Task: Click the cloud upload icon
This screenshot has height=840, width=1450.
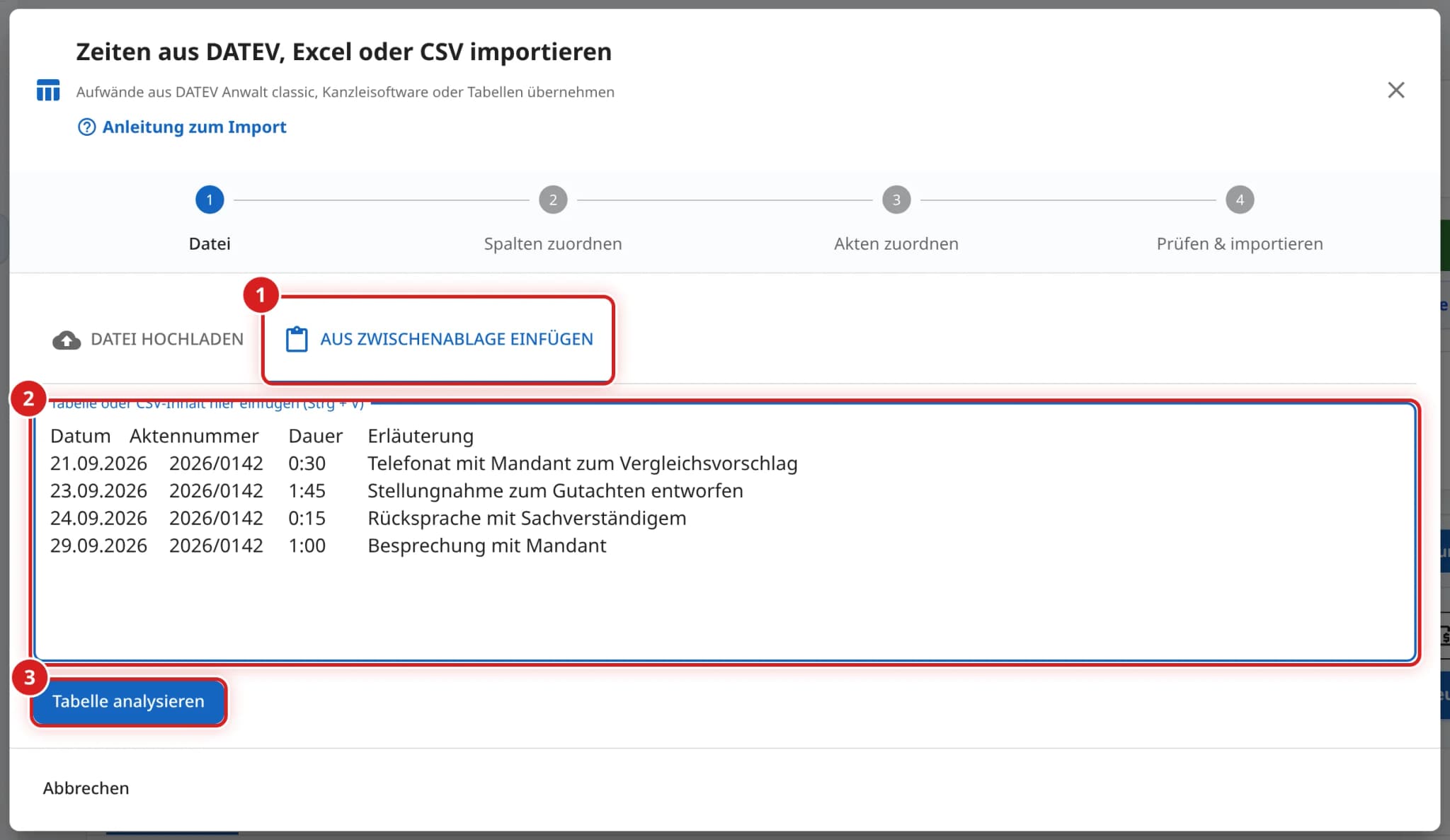Action: (67, 340)
